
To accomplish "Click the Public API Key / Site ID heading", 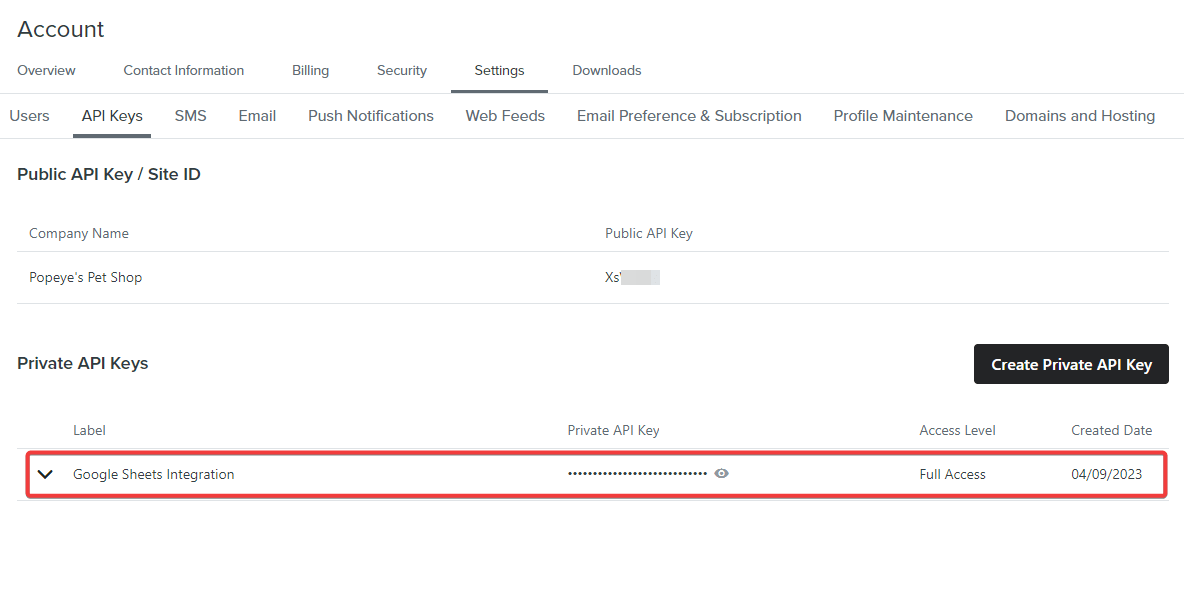I will (x=109, y=175).
